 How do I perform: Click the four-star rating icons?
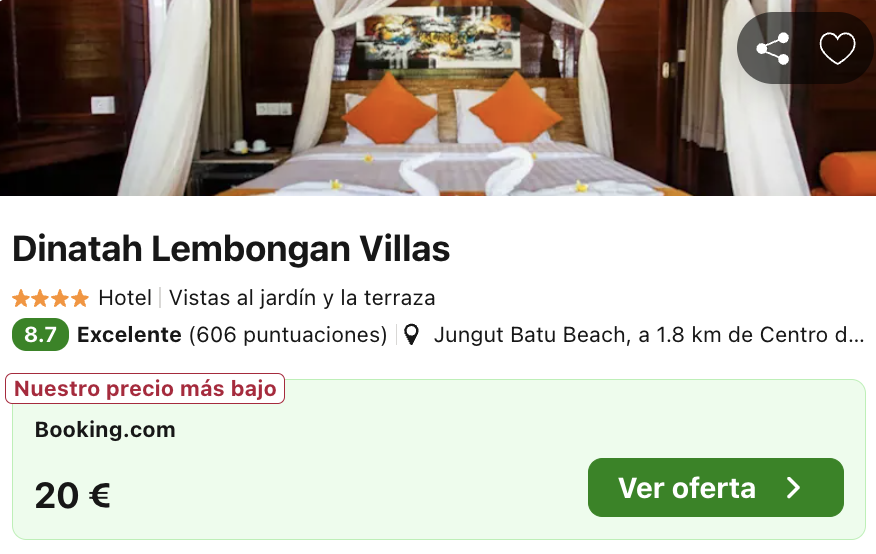click(50, 298)
